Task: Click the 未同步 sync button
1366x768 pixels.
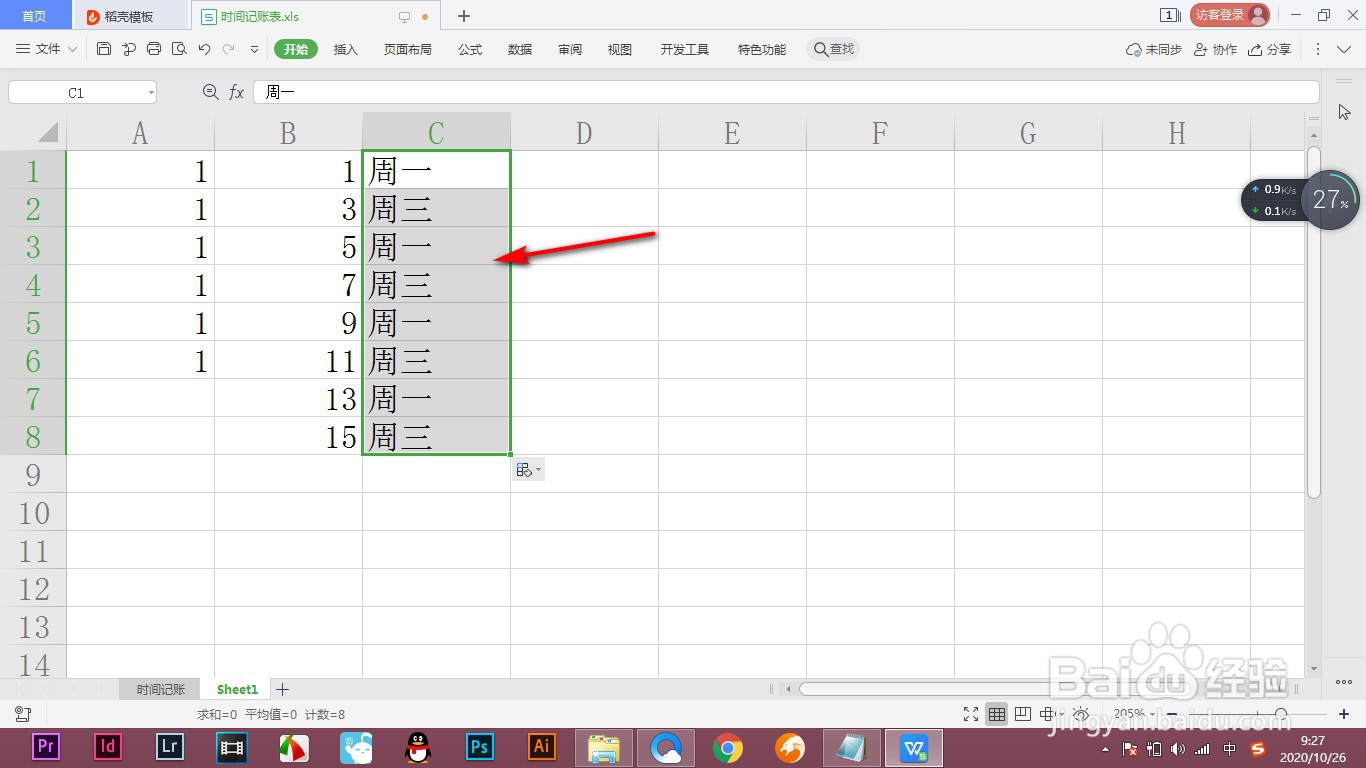Action: [x=1154, y=49]
